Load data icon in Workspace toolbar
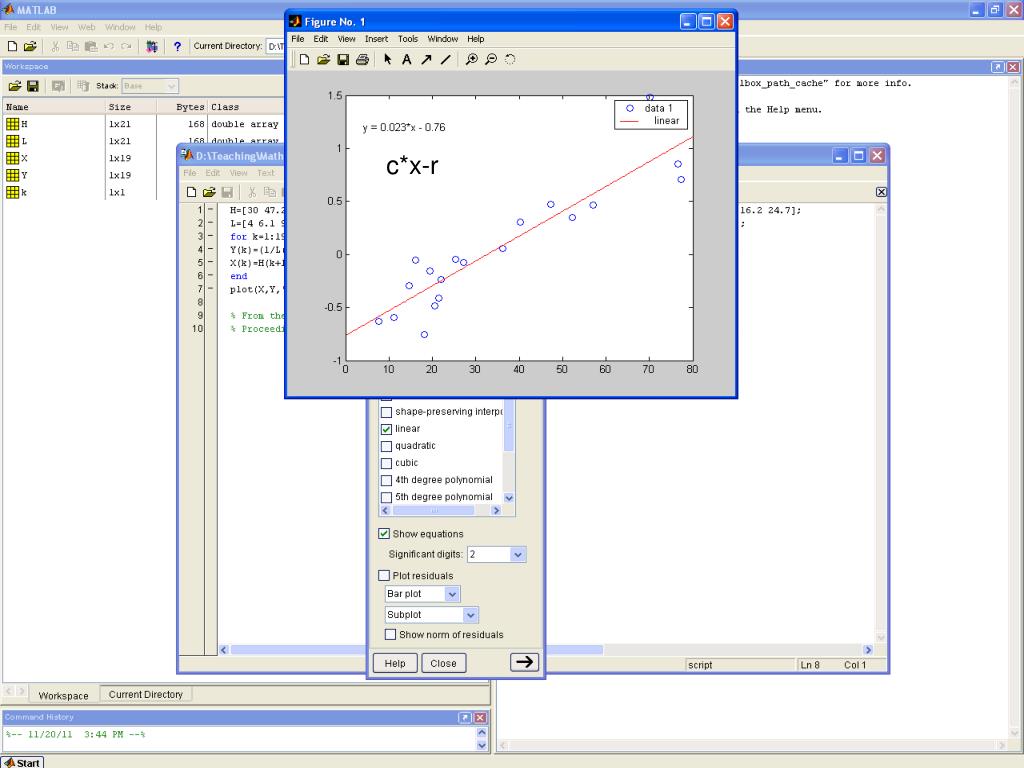The height and width of the screenshot is (768, 1024). [x=15, y=86]
